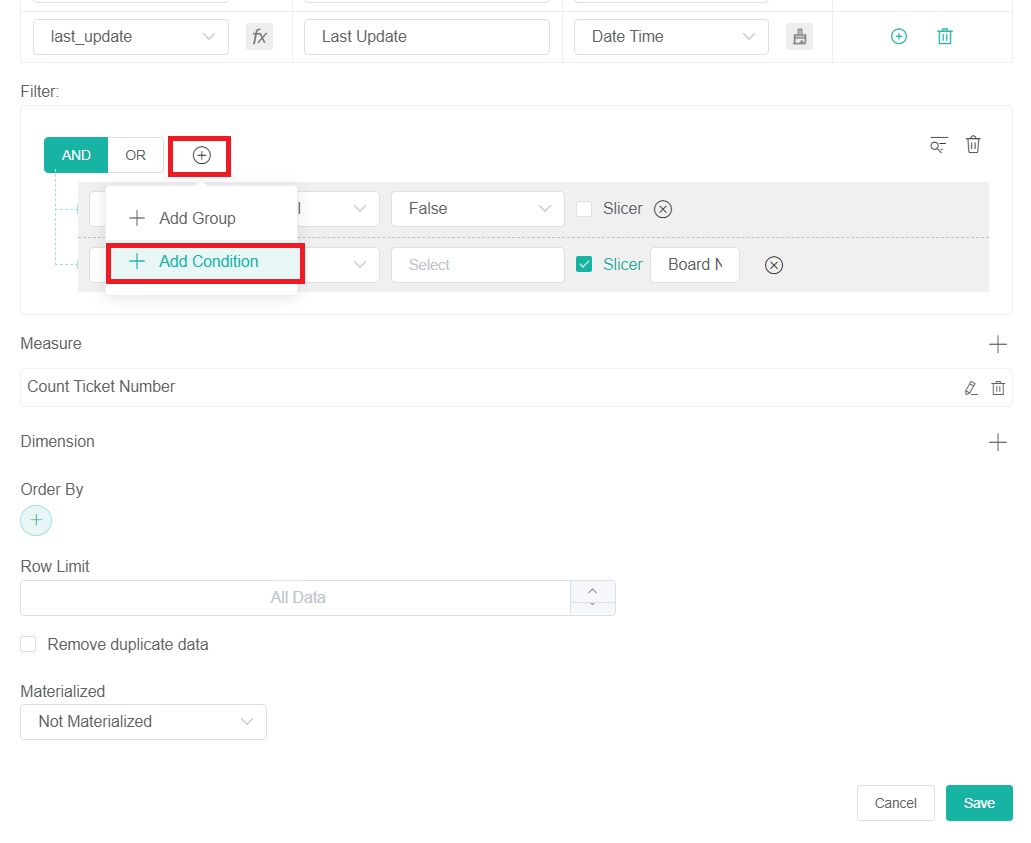Viewport: 1031px width, 843px height.
Task: Switch the filter logic to OR
Action: point(135,155)
